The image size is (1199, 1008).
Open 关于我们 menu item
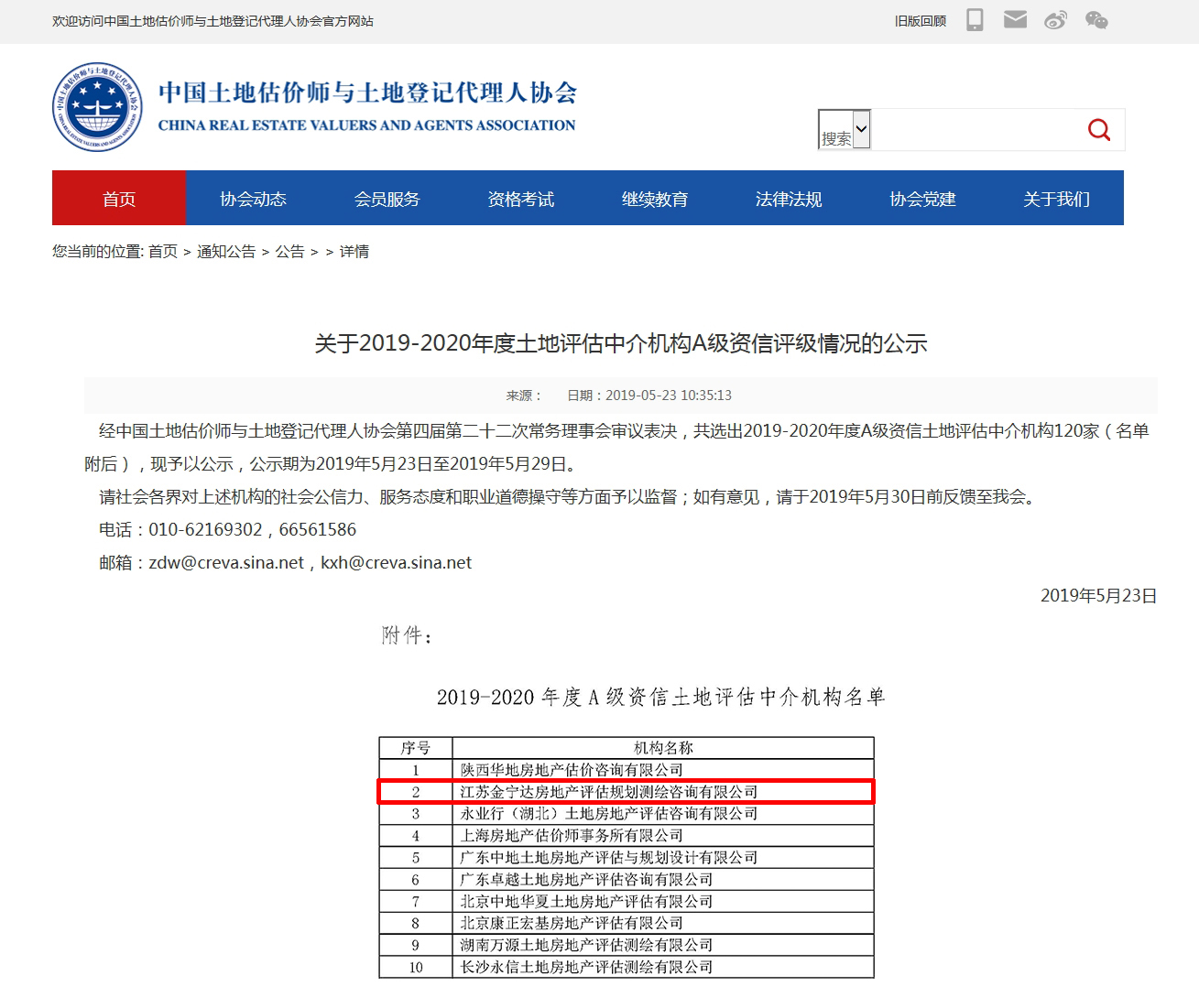tap(1056, 198)
